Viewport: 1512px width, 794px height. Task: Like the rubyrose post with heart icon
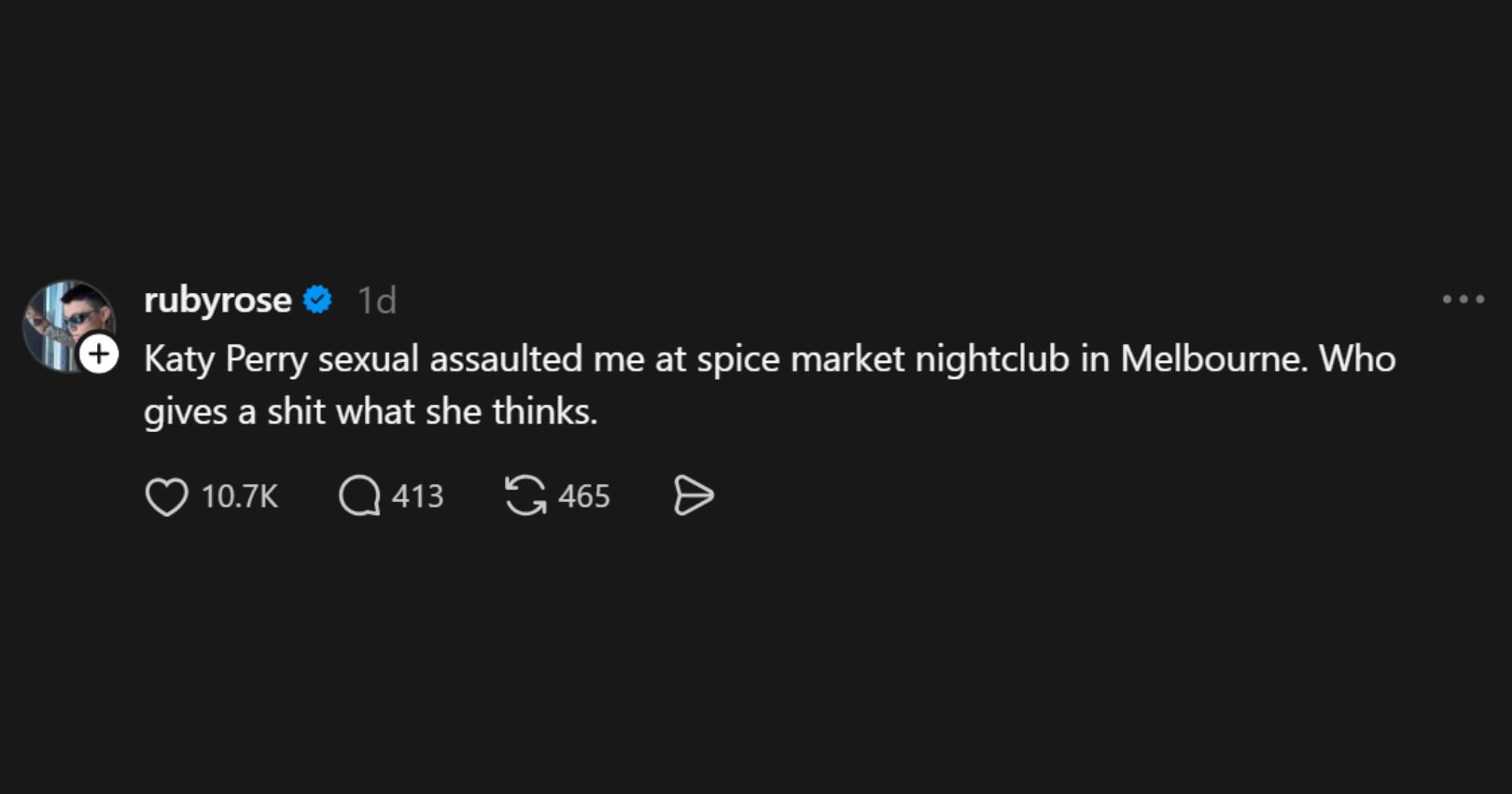click(167, 496)
